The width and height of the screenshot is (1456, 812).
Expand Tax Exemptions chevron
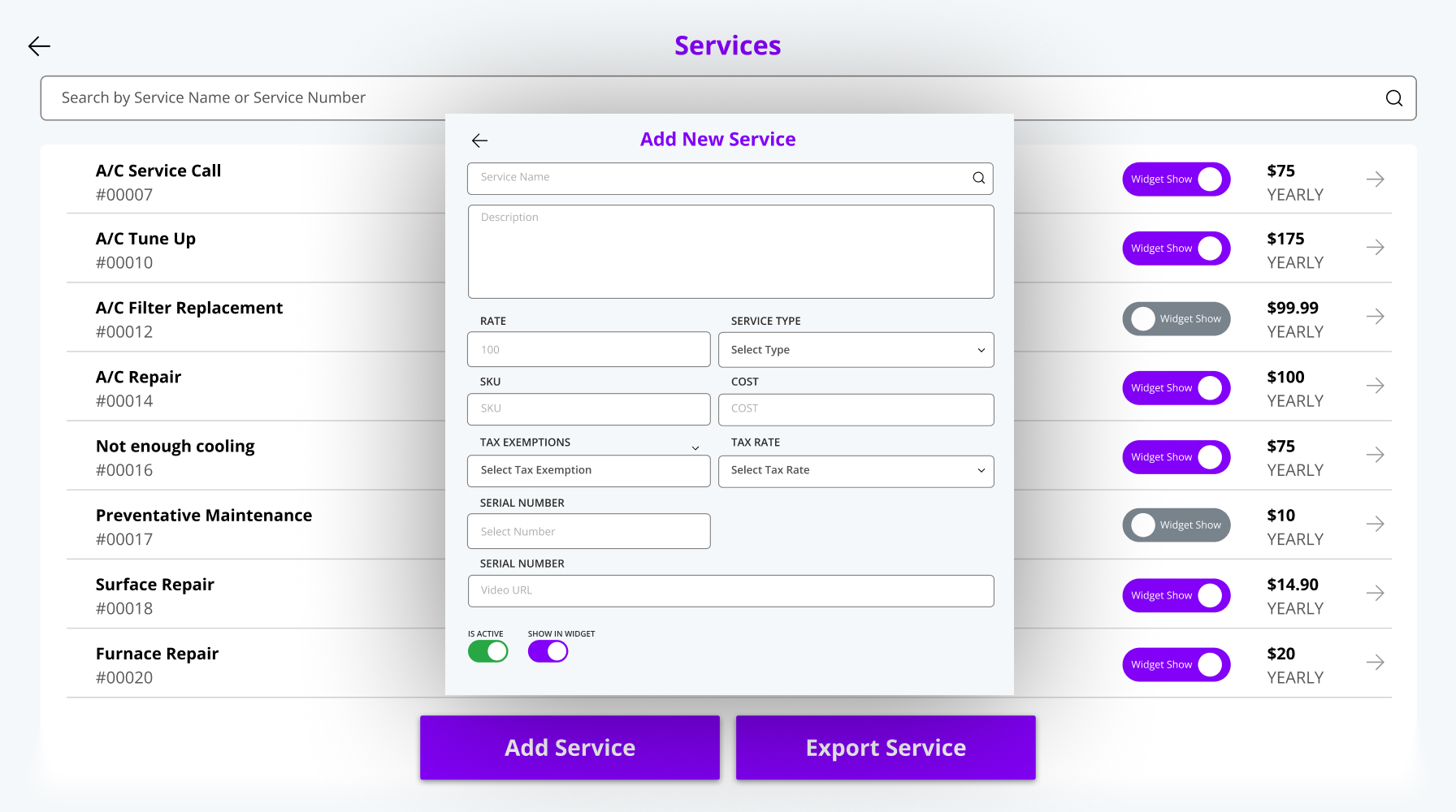pos(695,447)
